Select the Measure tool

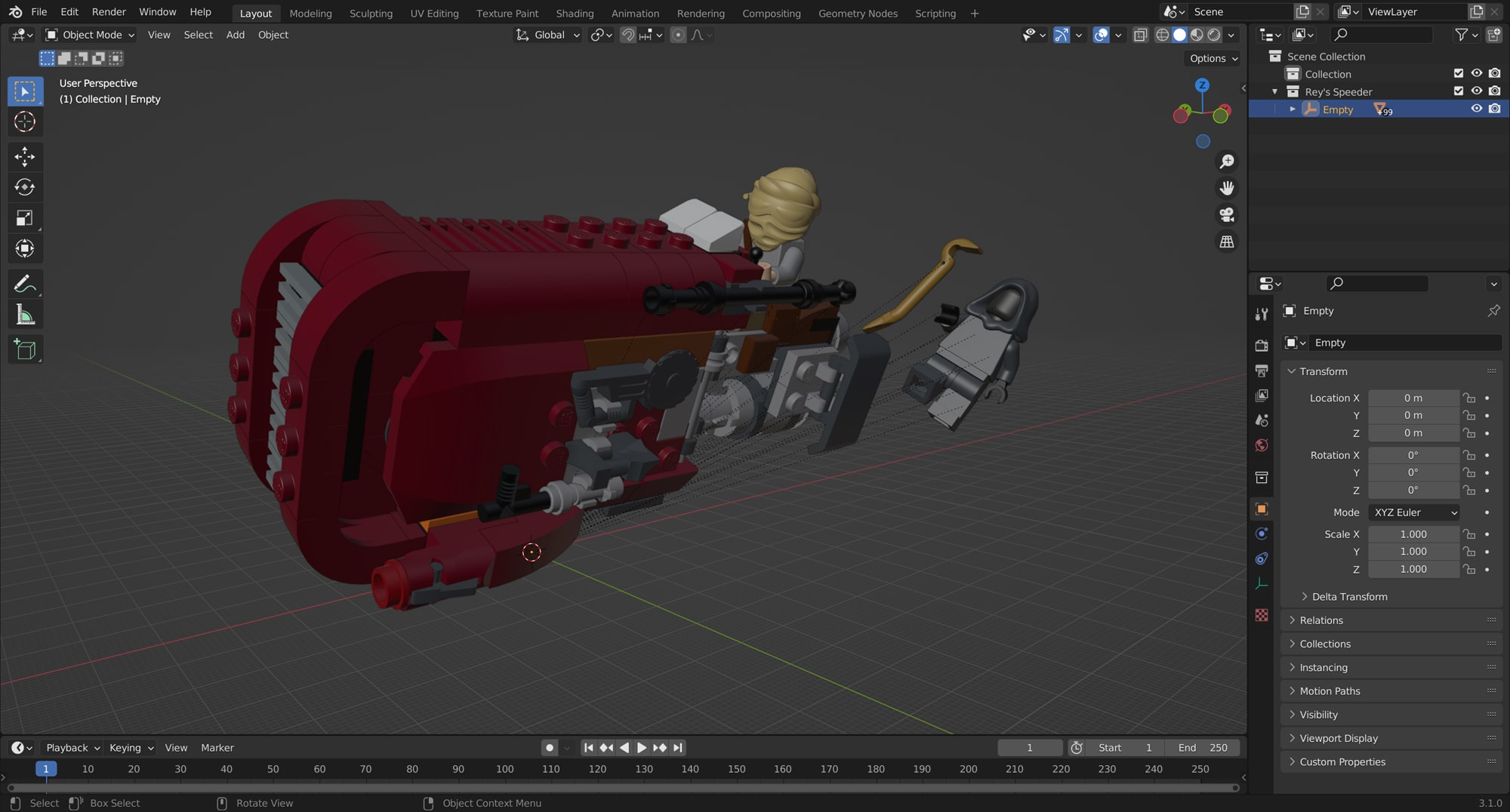pyautogui.click(x=25, y=315)
